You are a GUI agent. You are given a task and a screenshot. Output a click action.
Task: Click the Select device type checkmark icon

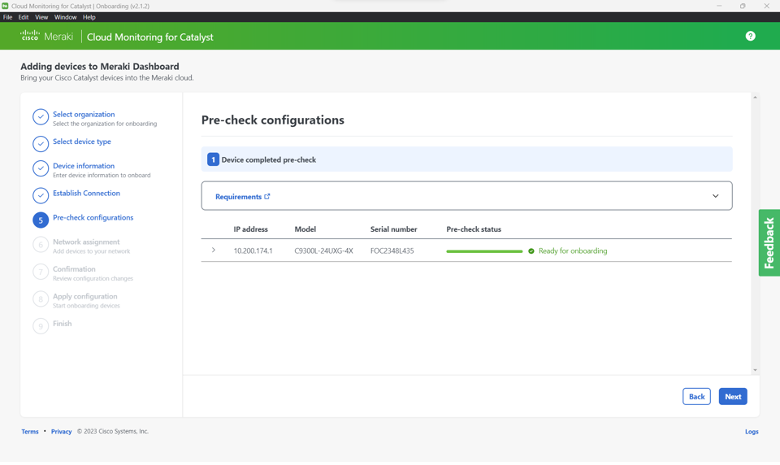pos(40,143)
